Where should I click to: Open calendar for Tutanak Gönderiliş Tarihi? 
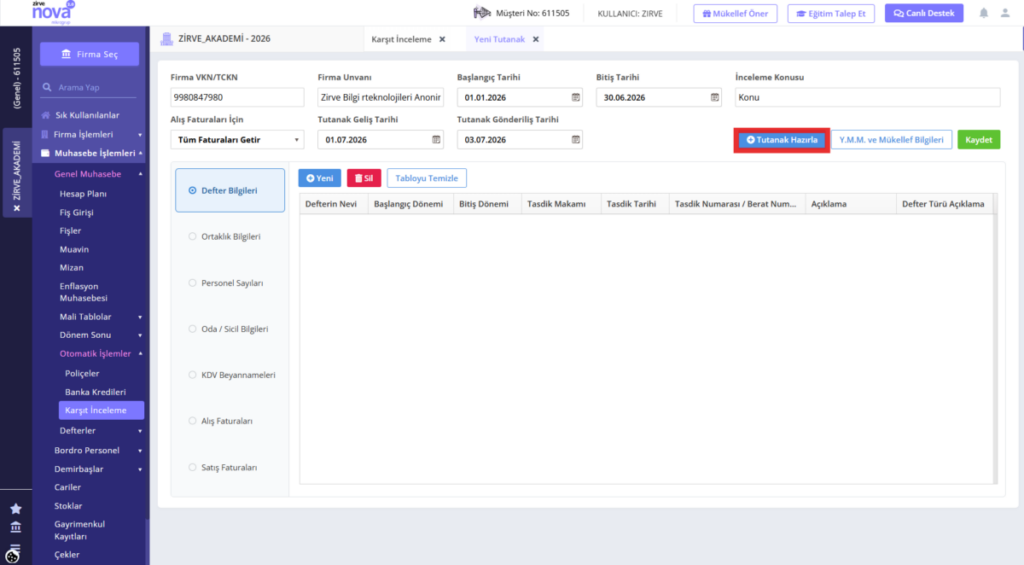pyautogui.click(x=575, y=140)
